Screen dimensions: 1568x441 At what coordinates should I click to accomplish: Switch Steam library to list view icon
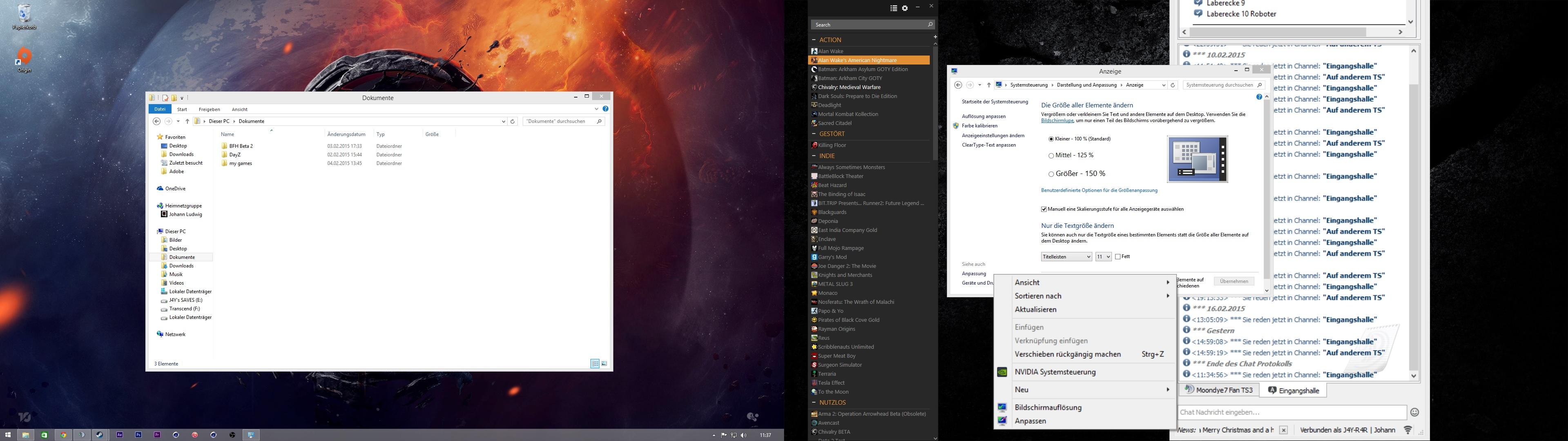point(894,8)
